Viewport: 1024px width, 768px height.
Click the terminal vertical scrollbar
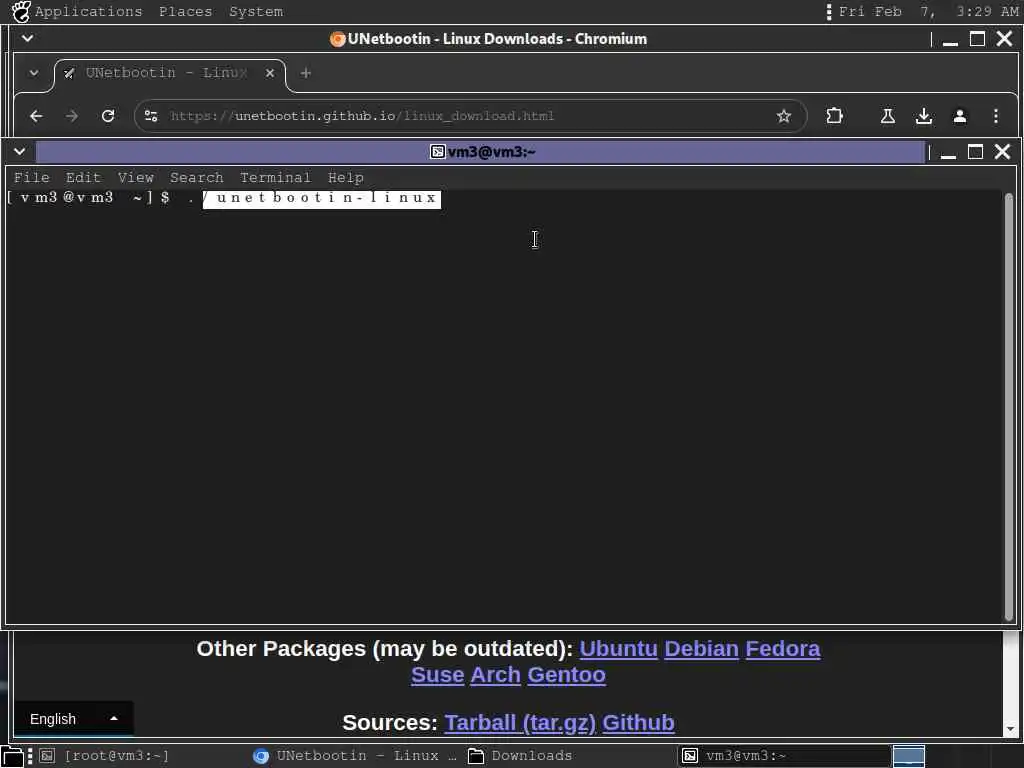point(1009,405)
